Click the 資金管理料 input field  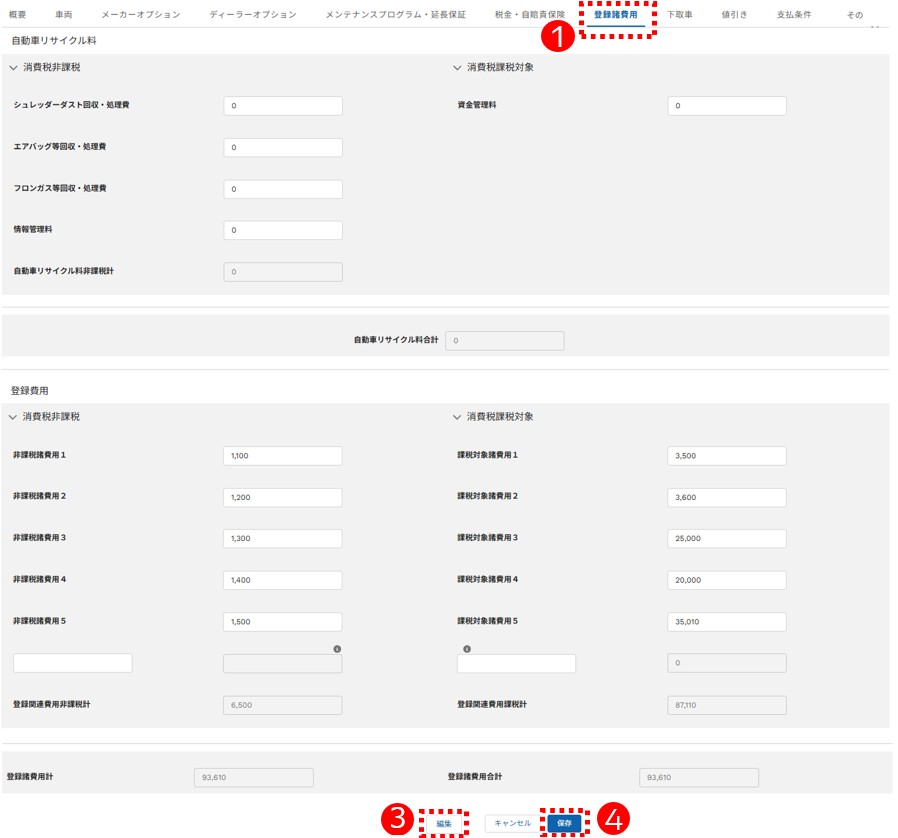(727, 106)
